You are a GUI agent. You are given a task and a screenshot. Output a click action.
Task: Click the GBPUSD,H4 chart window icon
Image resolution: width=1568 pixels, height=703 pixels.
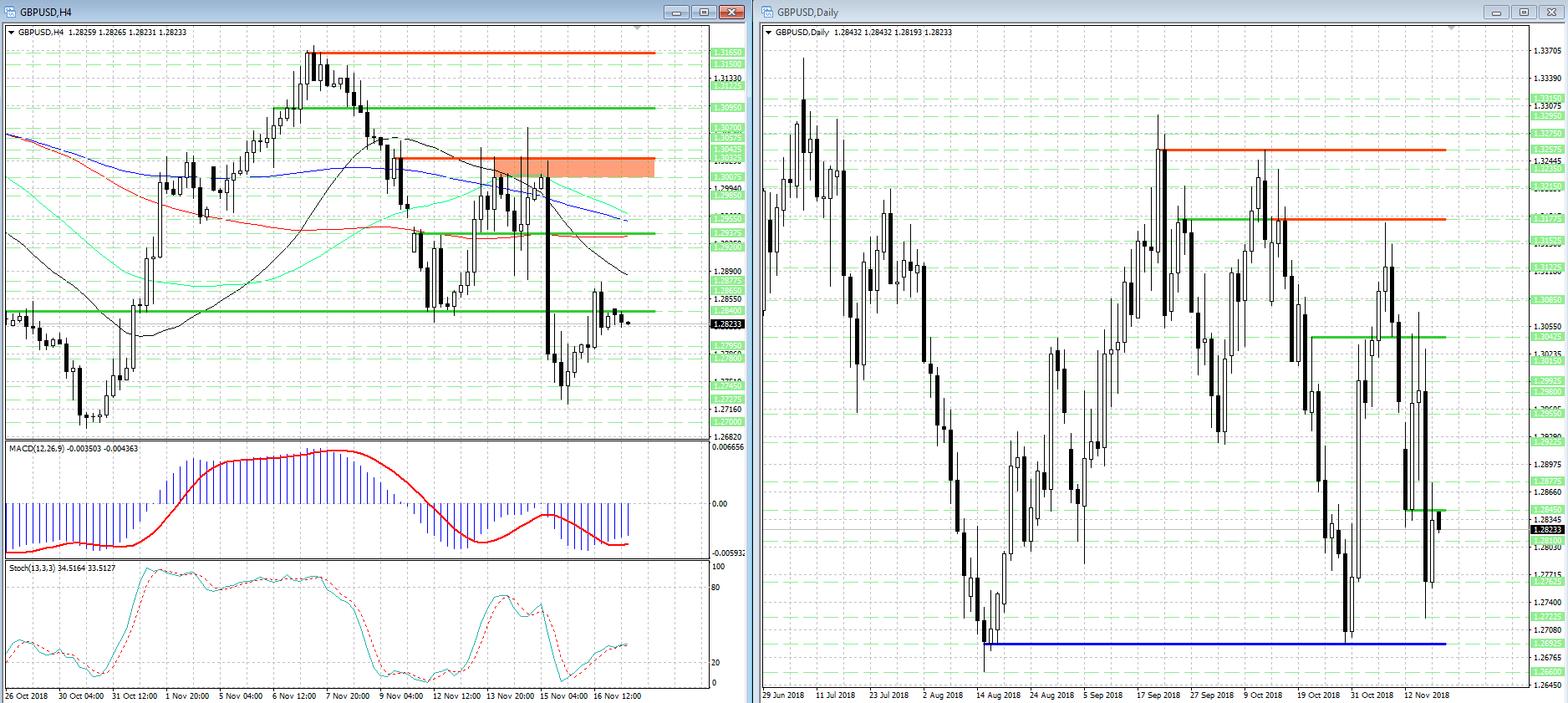click(11, 12)
